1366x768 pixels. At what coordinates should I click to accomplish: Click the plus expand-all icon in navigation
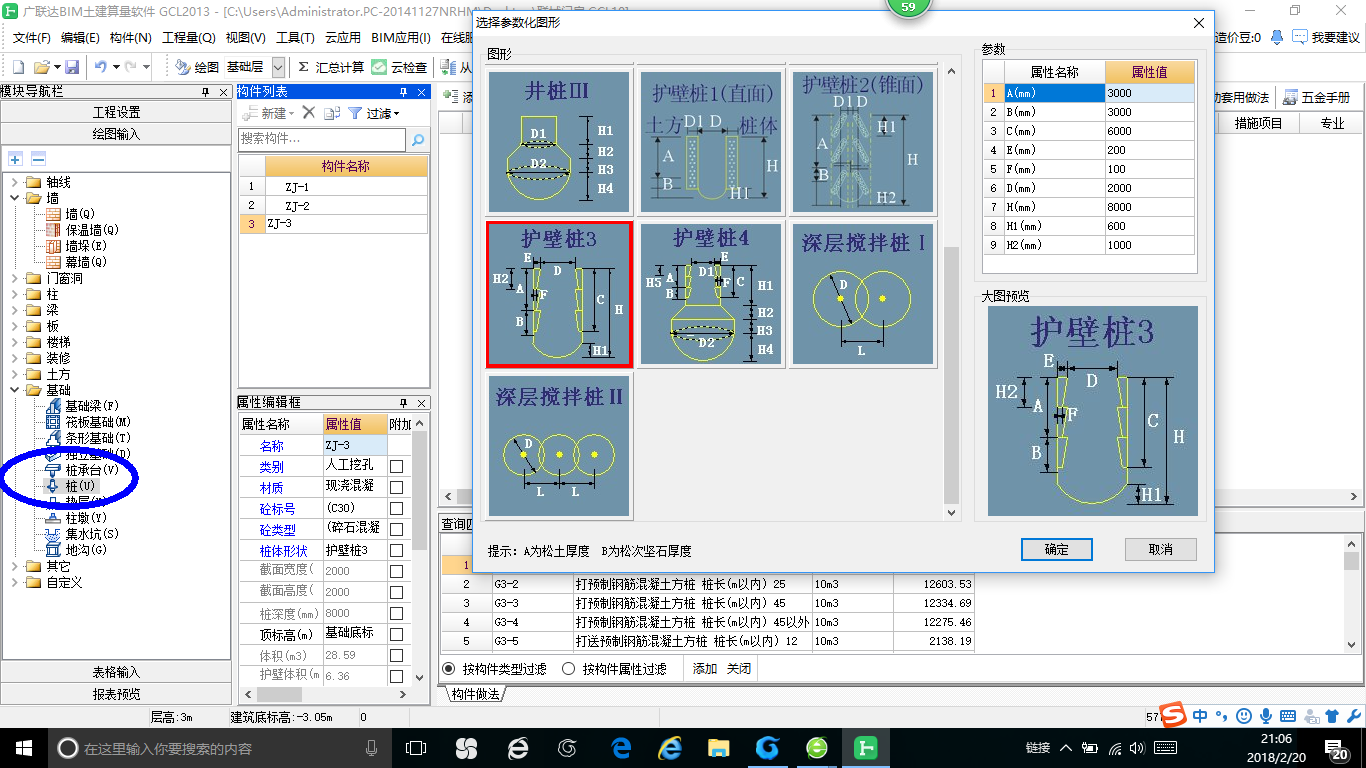click(x=15, y=159)
